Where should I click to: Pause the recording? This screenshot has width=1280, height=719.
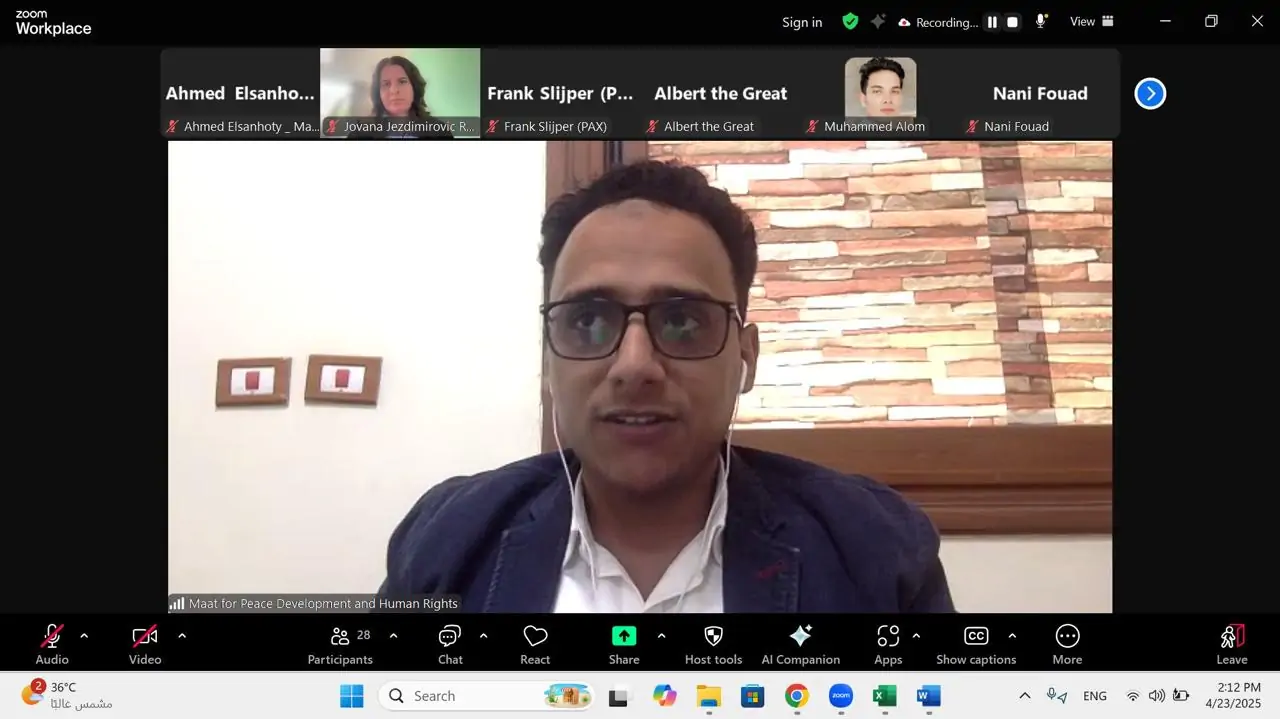click(x=992, y=22)
